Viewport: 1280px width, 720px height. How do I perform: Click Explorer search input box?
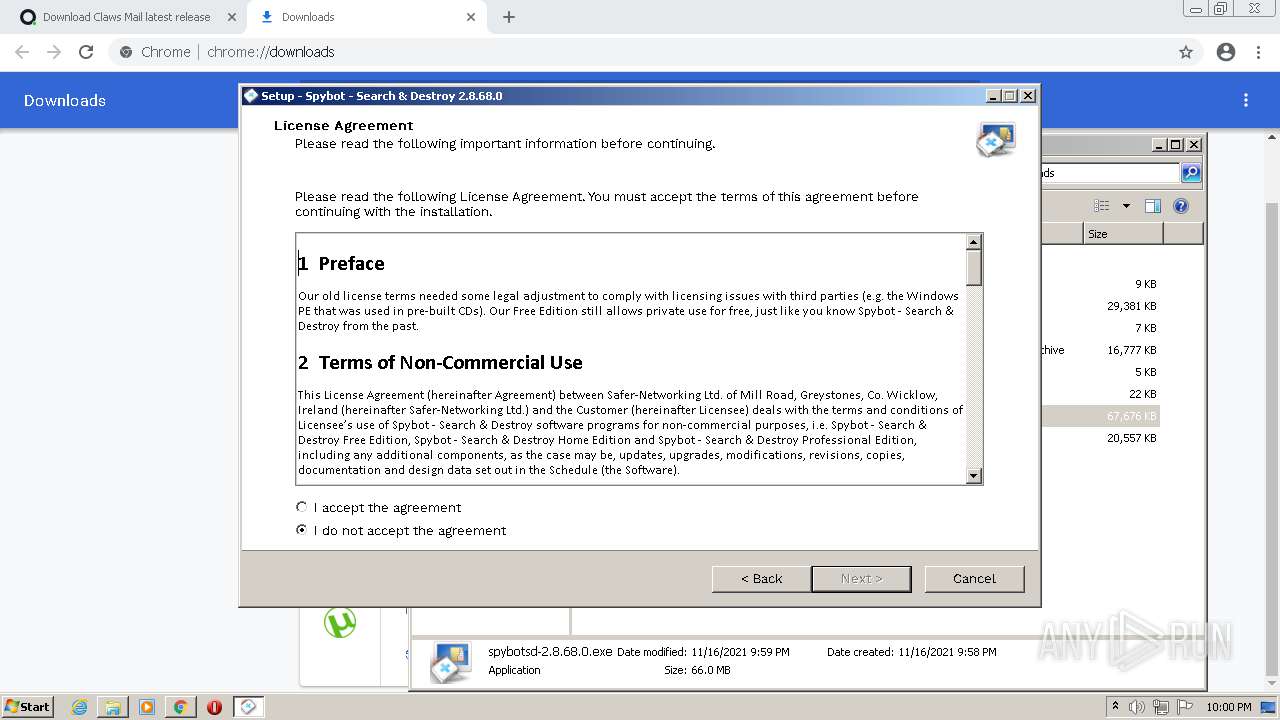coord(1110,173)
